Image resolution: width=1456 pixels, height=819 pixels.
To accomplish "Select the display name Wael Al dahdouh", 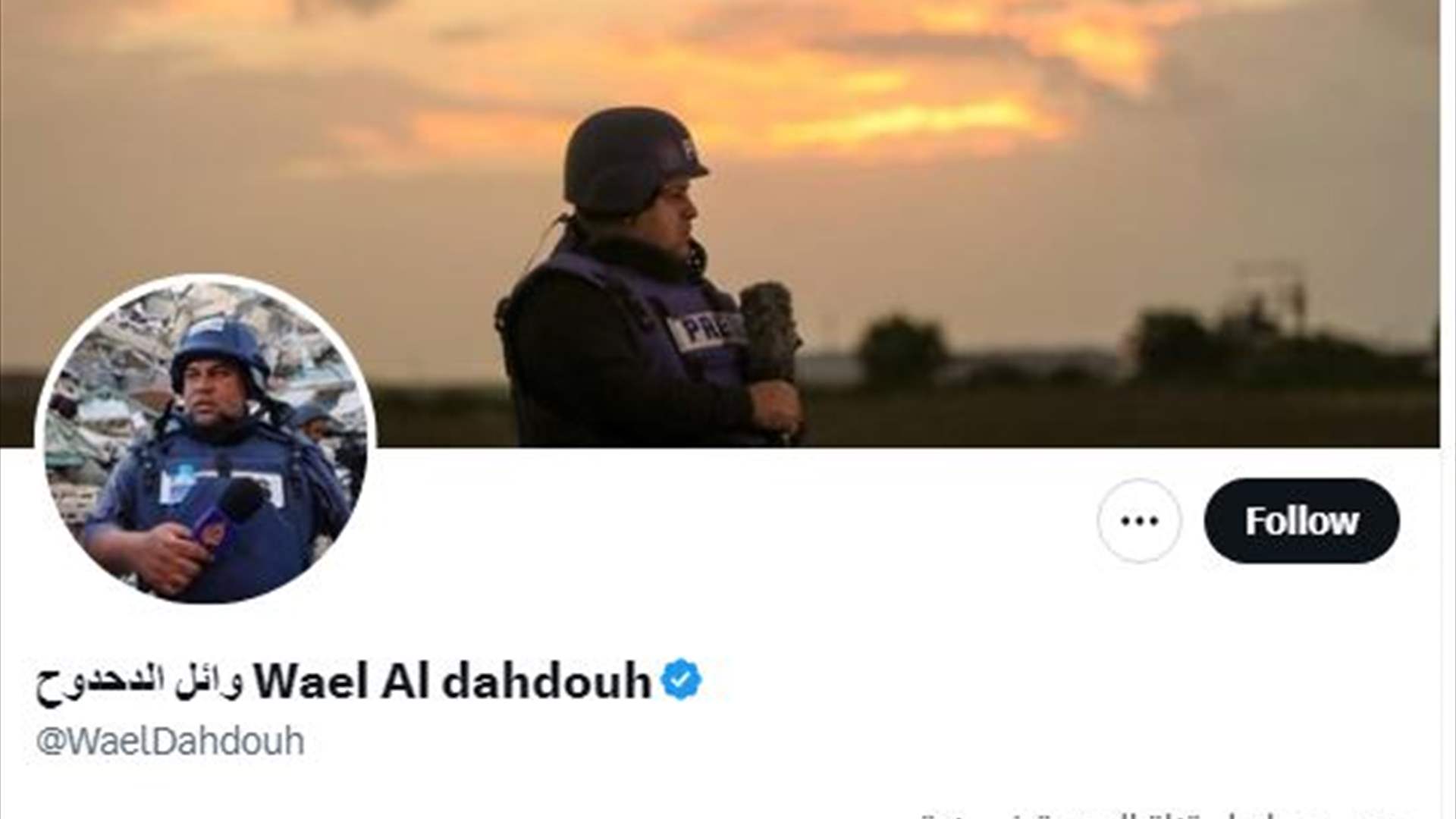I will (x=452, y=681).
